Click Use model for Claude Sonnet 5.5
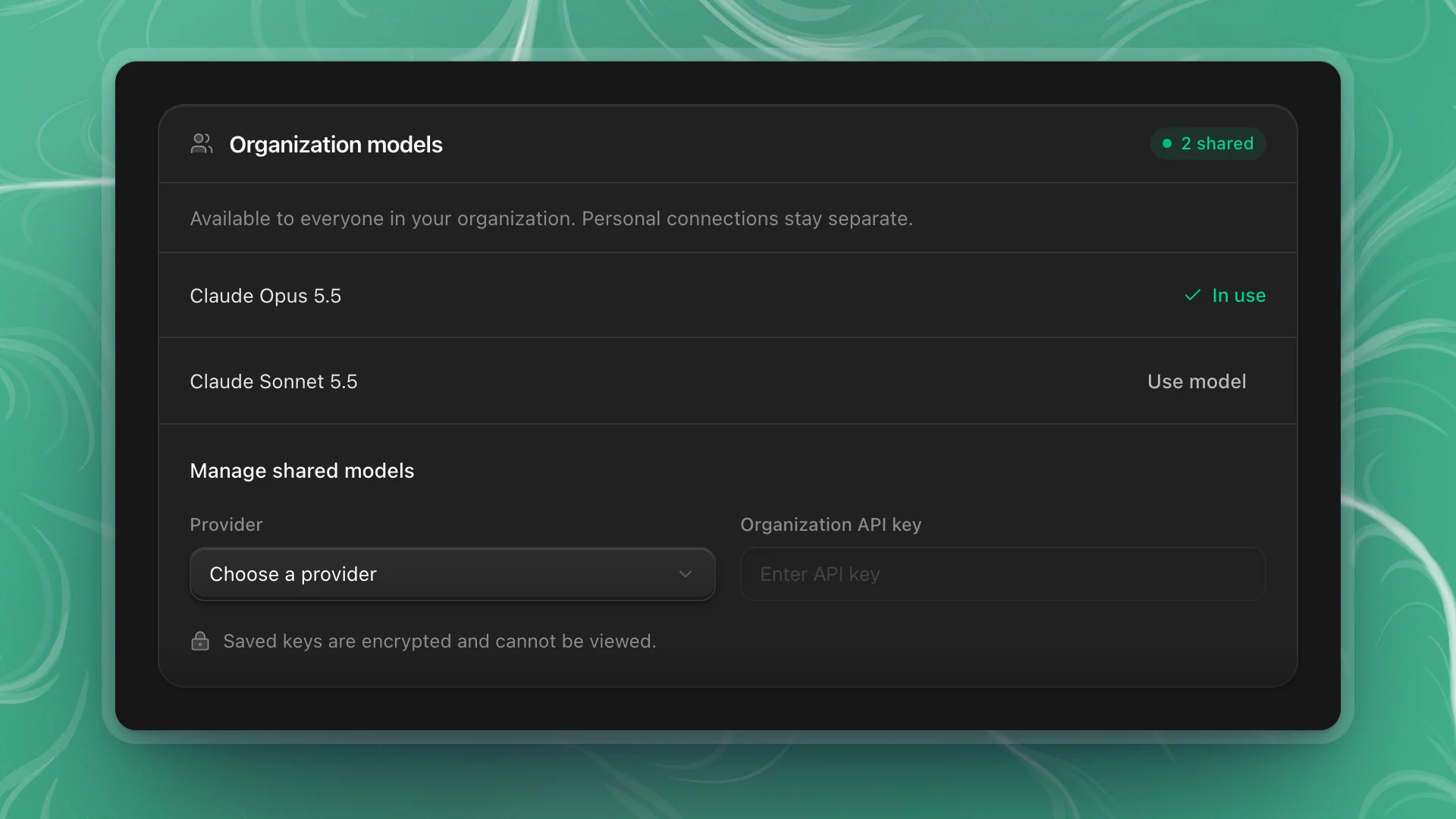 tap(1197, 381)
